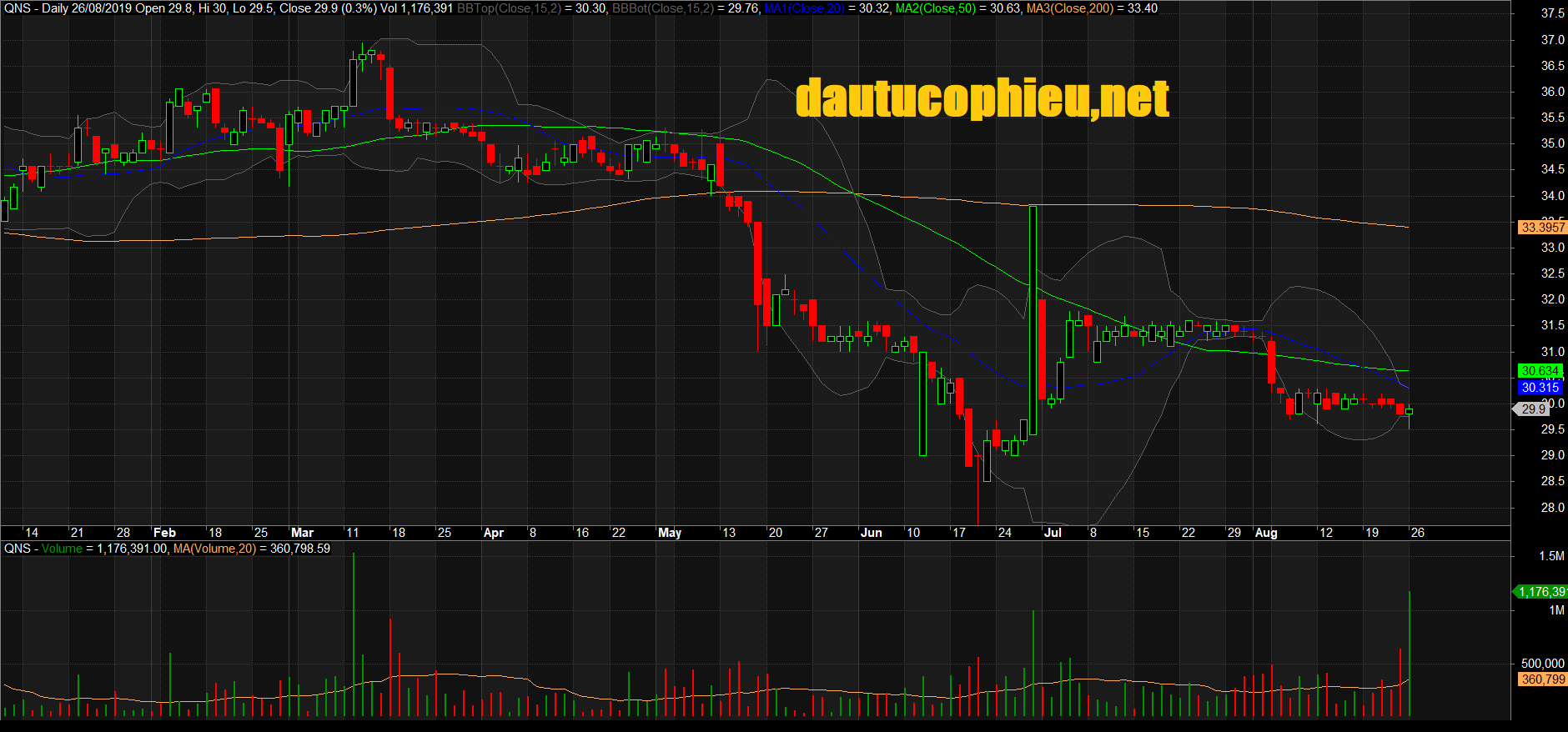Select the Feb marker on date axis
Image resolution: width=1568 pixels, height=732 pixels.
[164, 533]
